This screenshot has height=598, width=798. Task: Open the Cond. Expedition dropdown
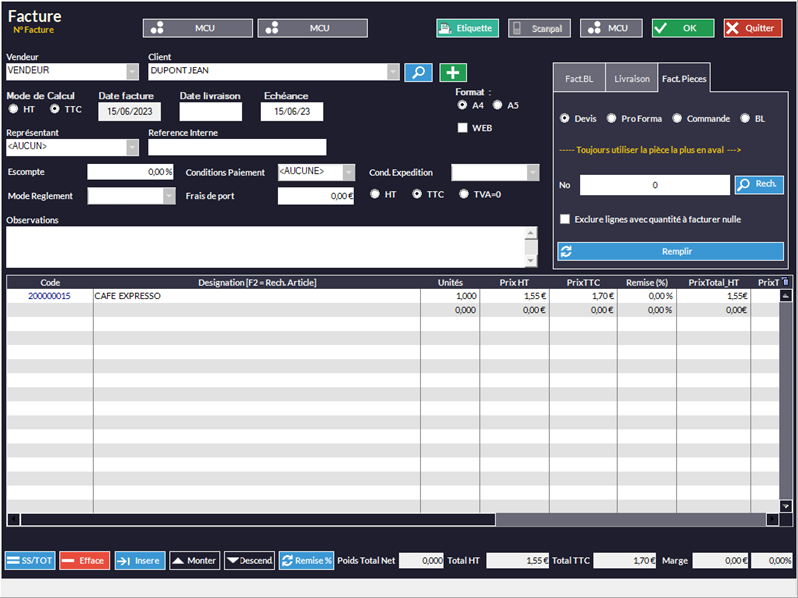click(532, 172)
